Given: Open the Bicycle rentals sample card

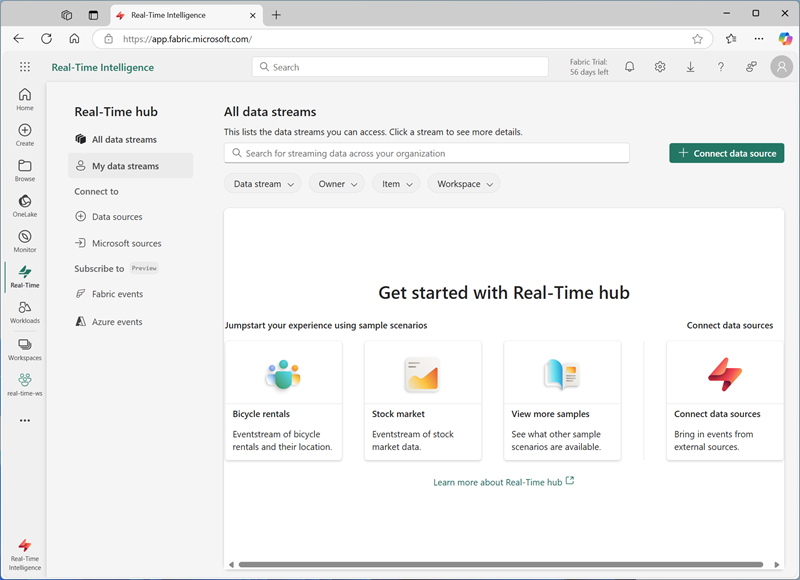Looking at the screenshot, I should tap(284, 401).
